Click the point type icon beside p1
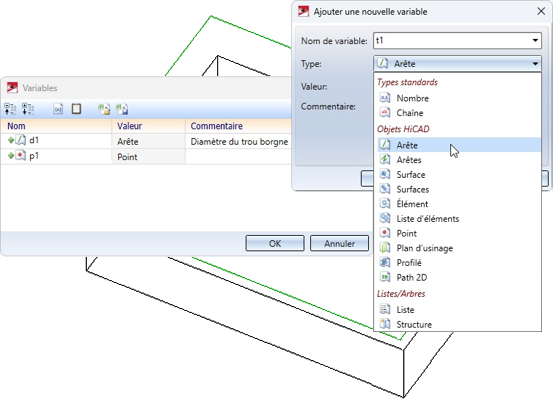The height and width of the screenshot is (400, 553). pos(21,156)
